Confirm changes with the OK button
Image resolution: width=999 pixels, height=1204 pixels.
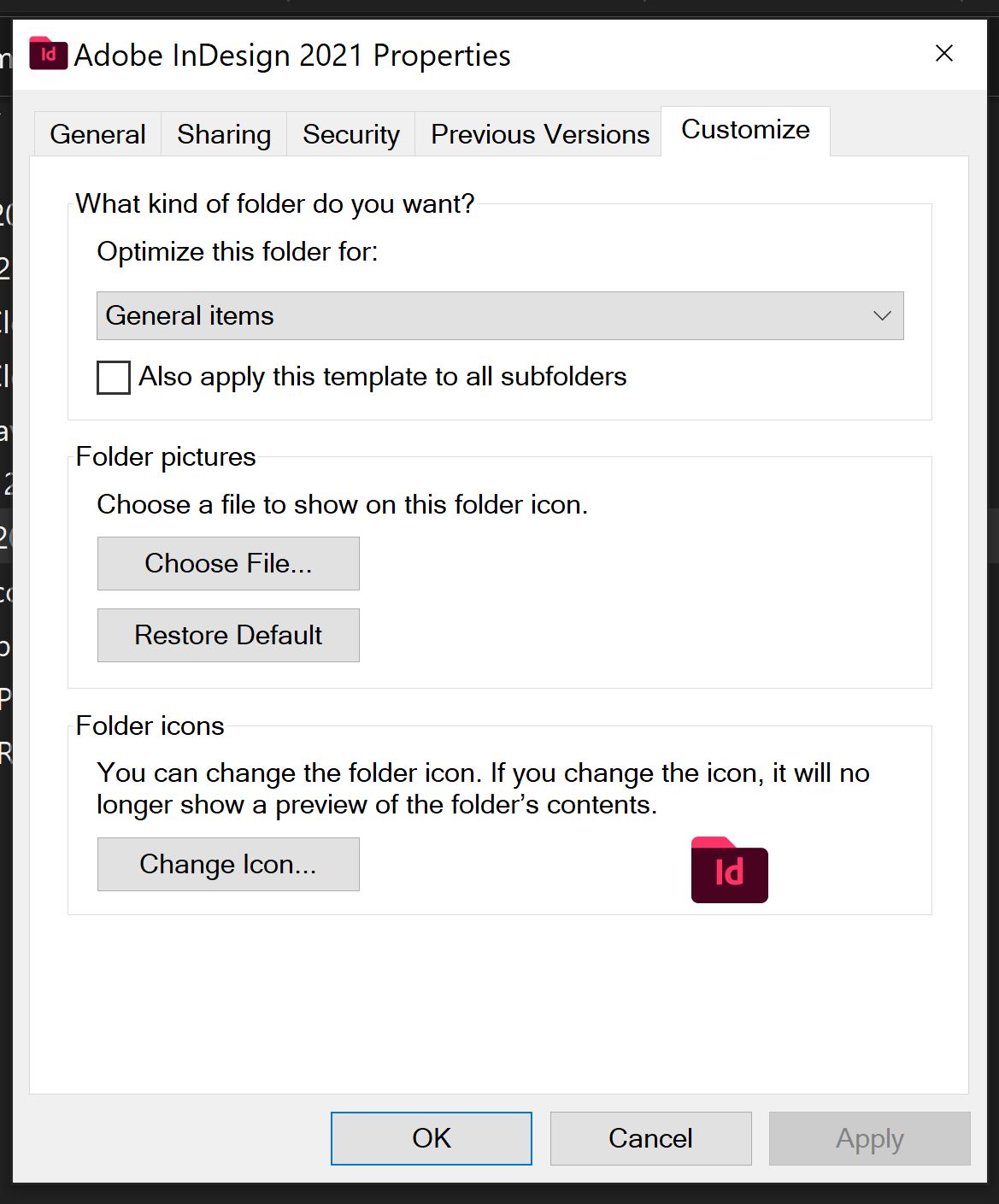[x=431, y=1137]
